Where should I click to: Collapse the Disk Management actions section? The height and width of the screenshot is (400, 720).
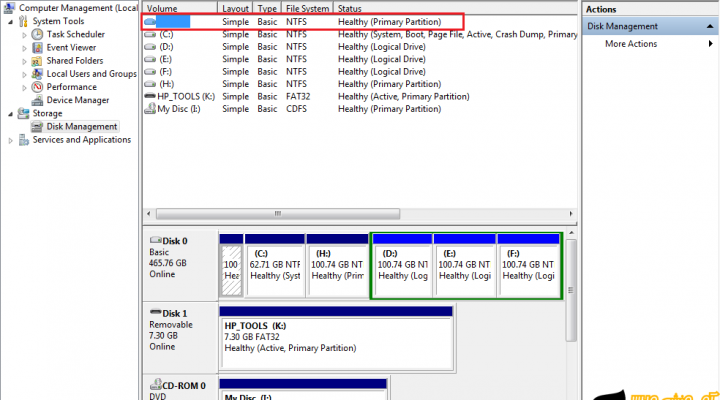710,27
